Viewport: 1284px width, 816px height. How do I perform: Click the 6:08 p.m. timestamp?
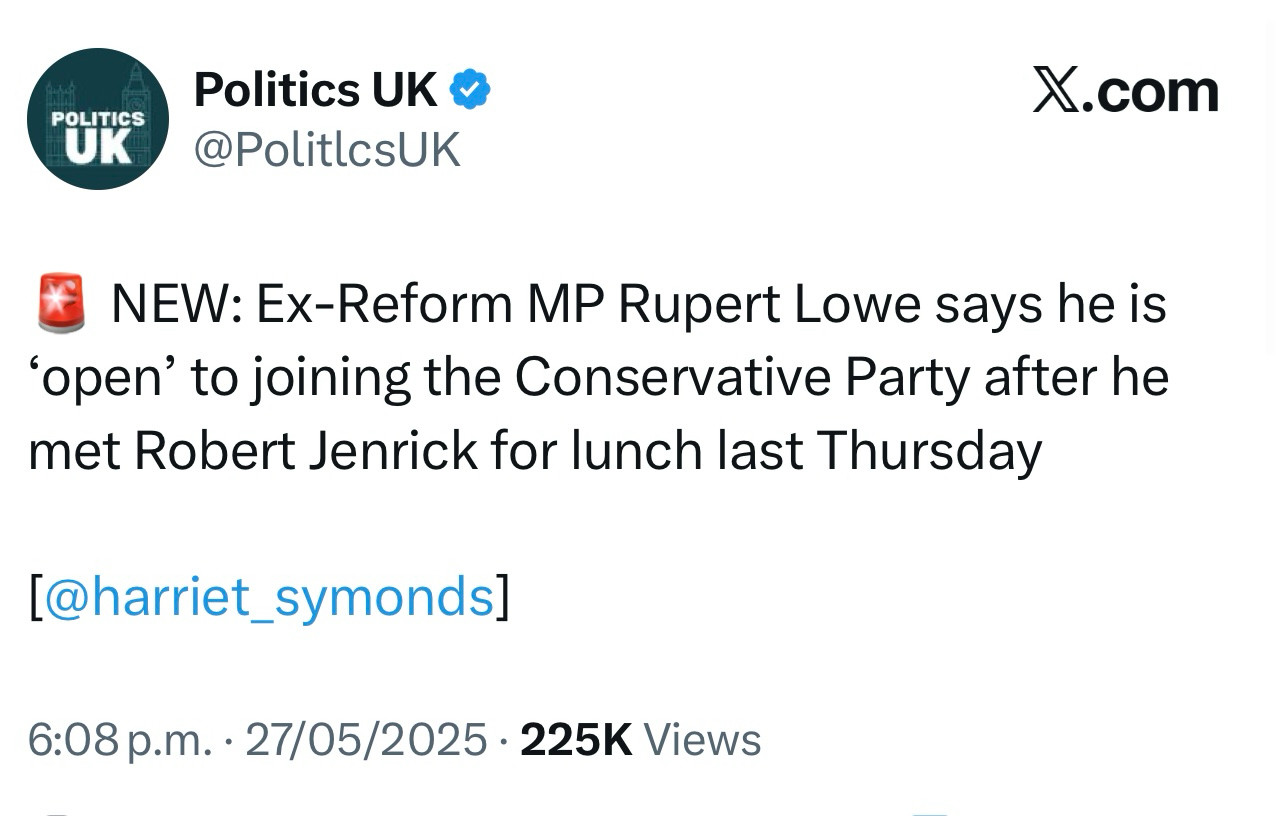tap(120, 740)
